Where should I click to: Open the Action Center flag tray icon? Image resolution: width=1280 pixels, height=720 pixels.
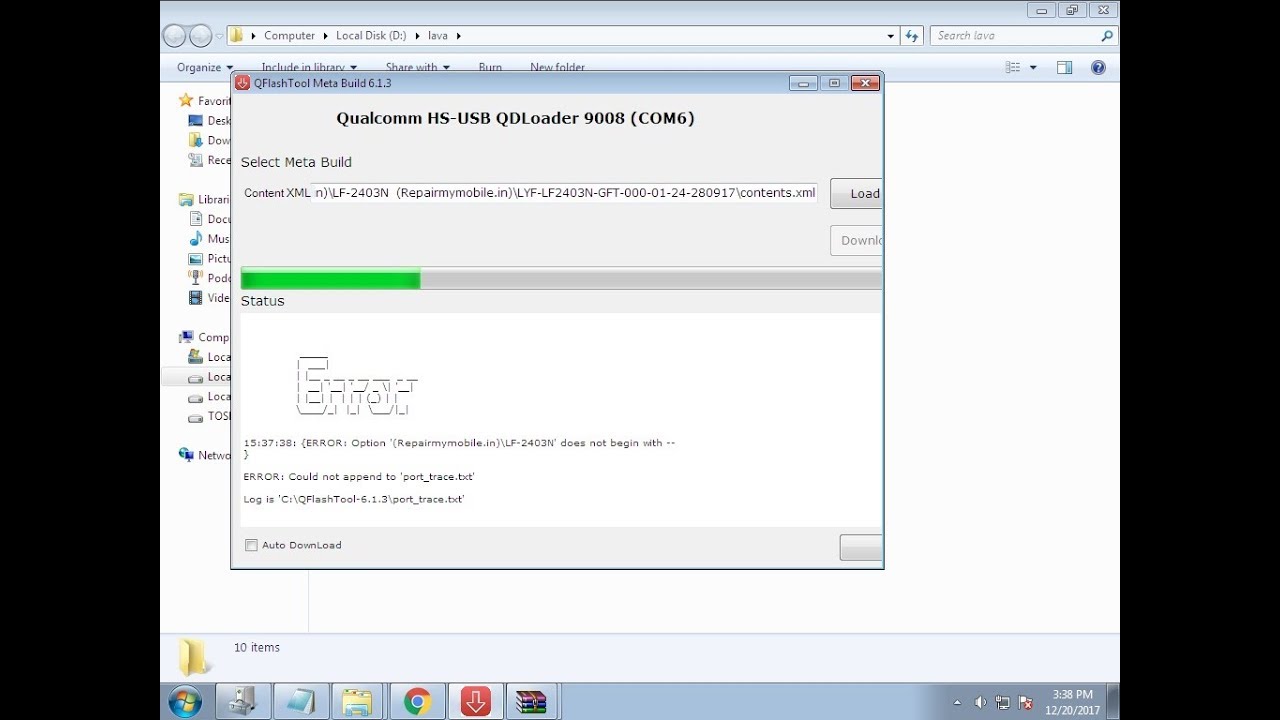[1025, 703]
